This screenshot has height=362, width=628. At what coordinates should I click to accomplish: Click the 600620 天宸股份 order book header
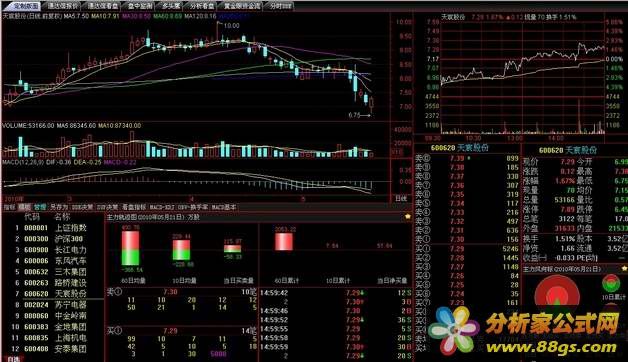[459, 148]
